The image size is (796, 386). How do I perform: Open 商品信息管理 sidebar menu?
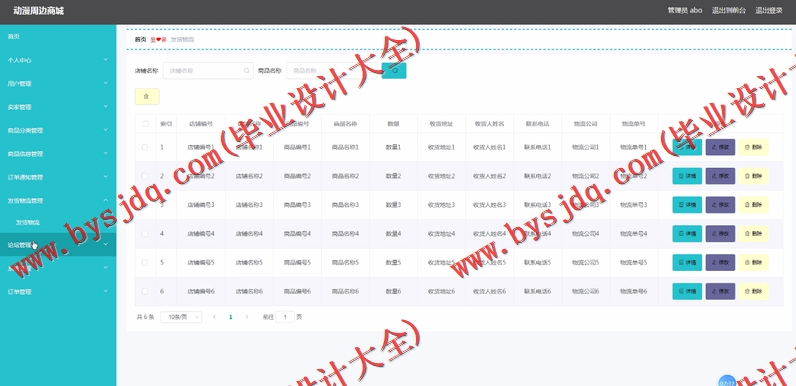(58, 154)
